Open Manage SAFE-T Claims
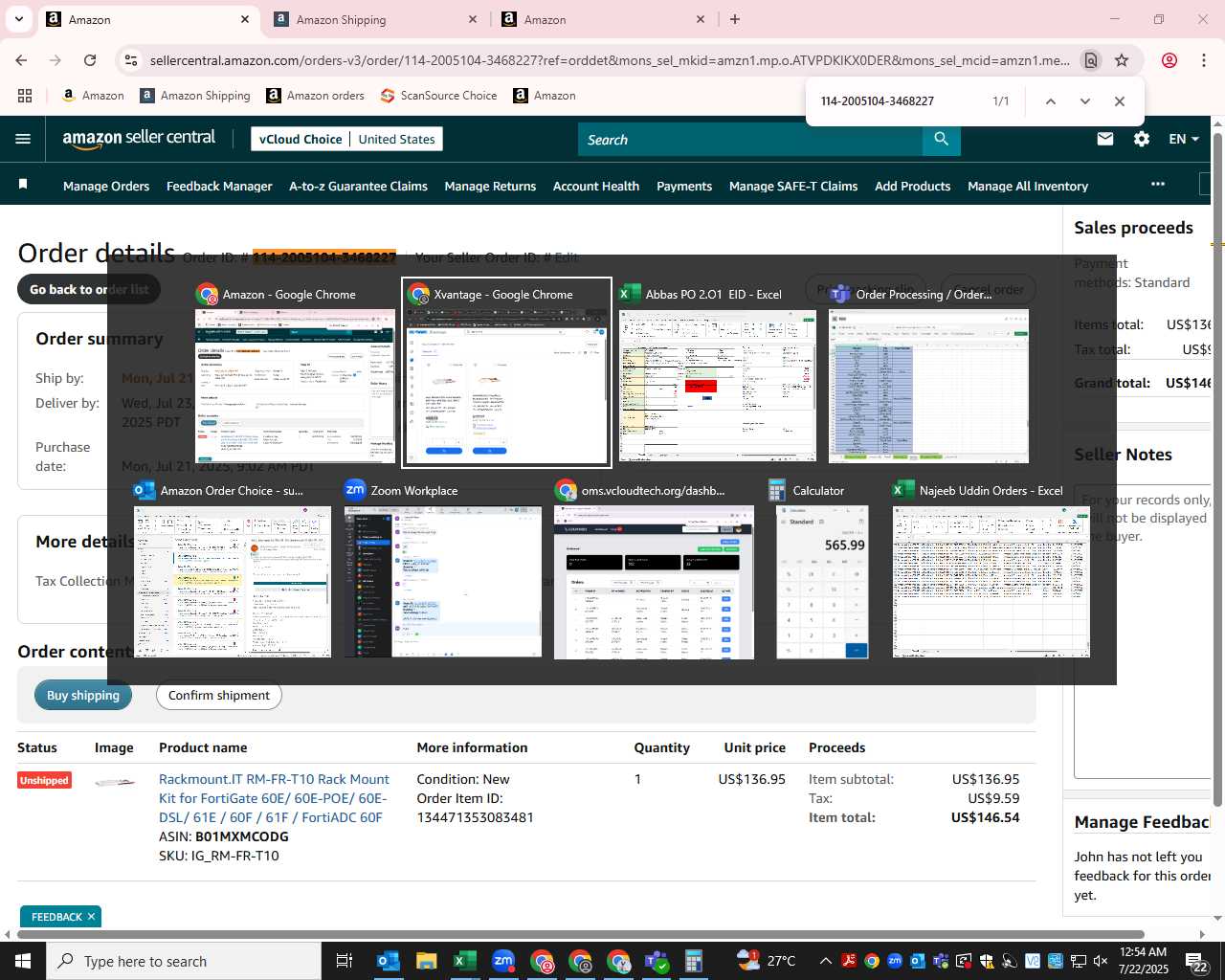The width and height of the screenshot is (1225, 980). (x=793, y=187)
